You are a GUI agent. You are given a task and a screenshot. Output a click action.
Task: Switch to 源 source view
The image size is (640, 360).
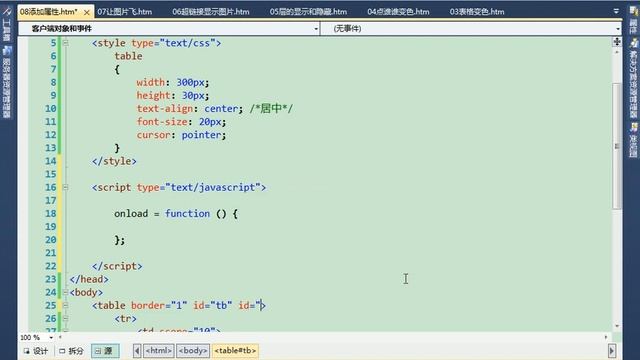click(x=105, y=351)
